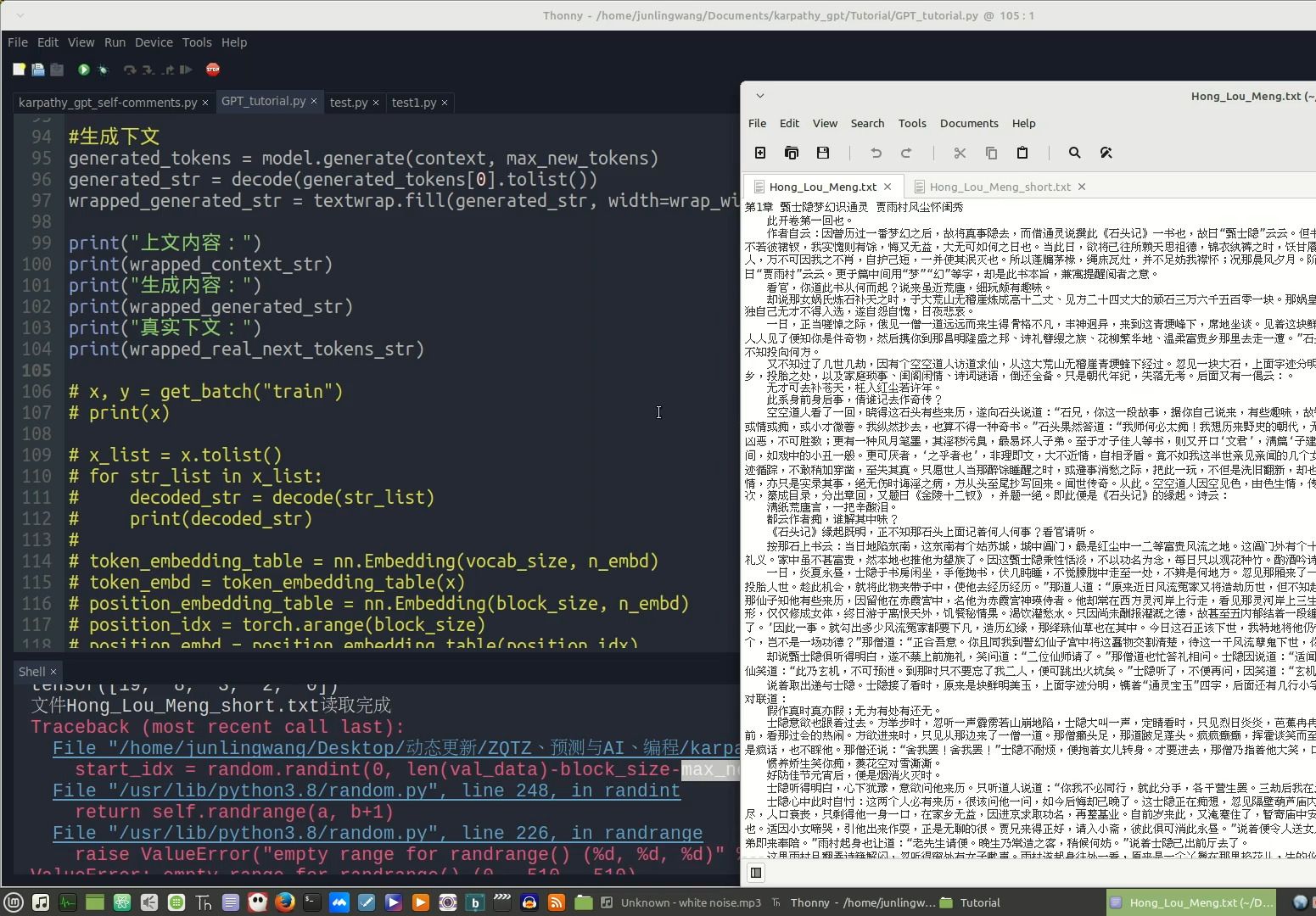Screen dimensions: 1316x916
Task: Start debugging with the bug icon
Action: pyautogui.click(x=104, y=70)
